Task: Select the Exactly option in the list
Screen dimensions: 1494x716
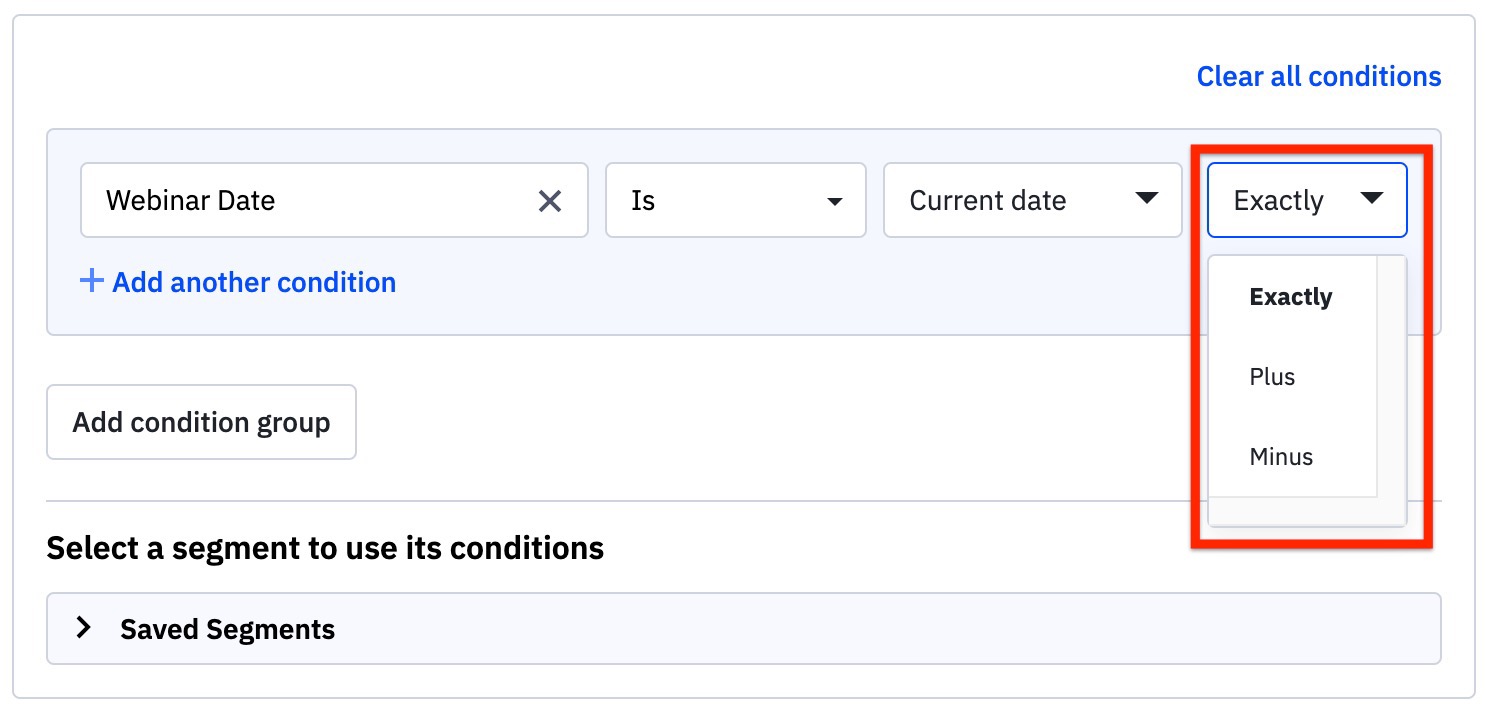Action: click(x=1290, y=297)
